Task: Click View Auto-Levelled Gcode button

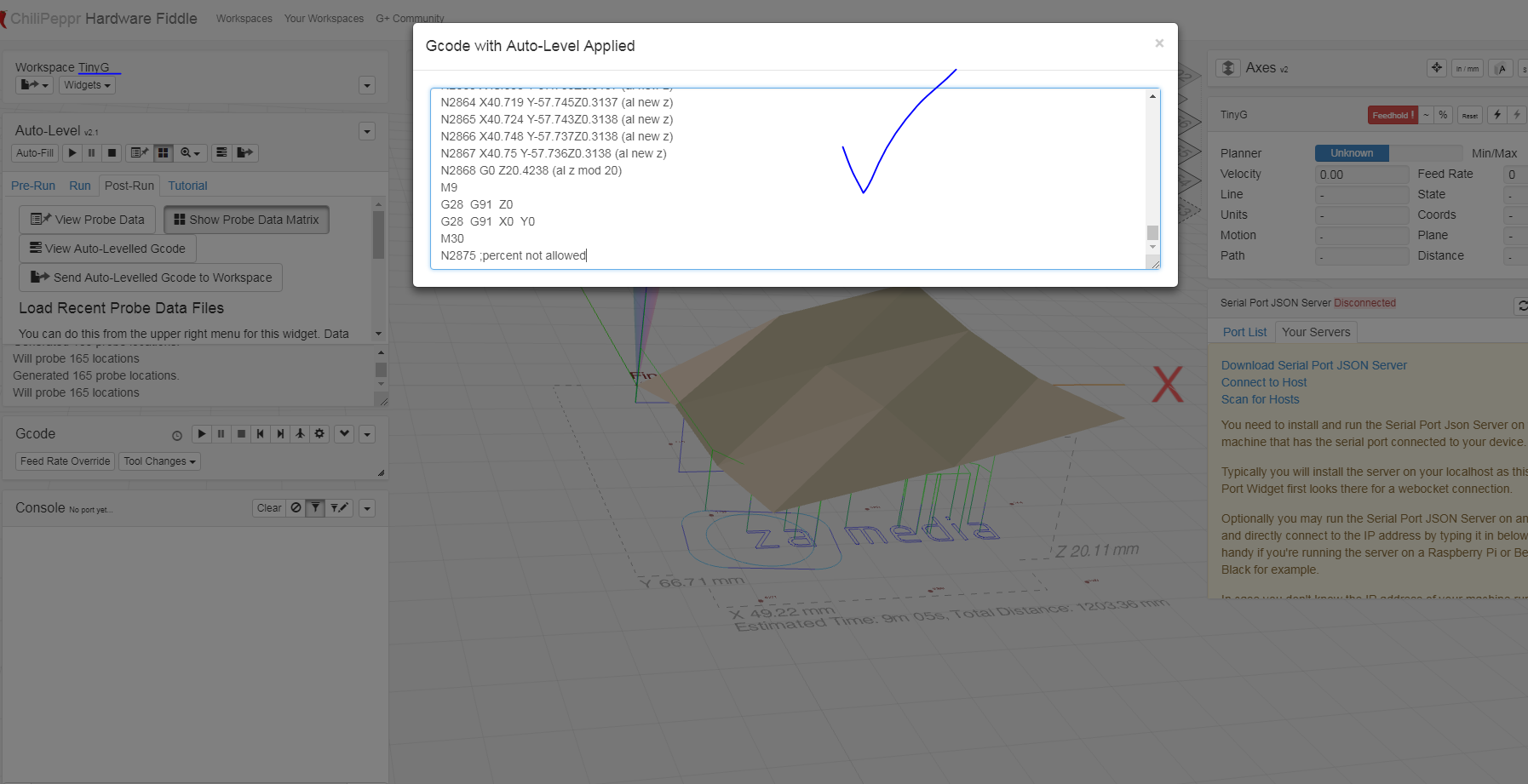Action: coord(107,249)
